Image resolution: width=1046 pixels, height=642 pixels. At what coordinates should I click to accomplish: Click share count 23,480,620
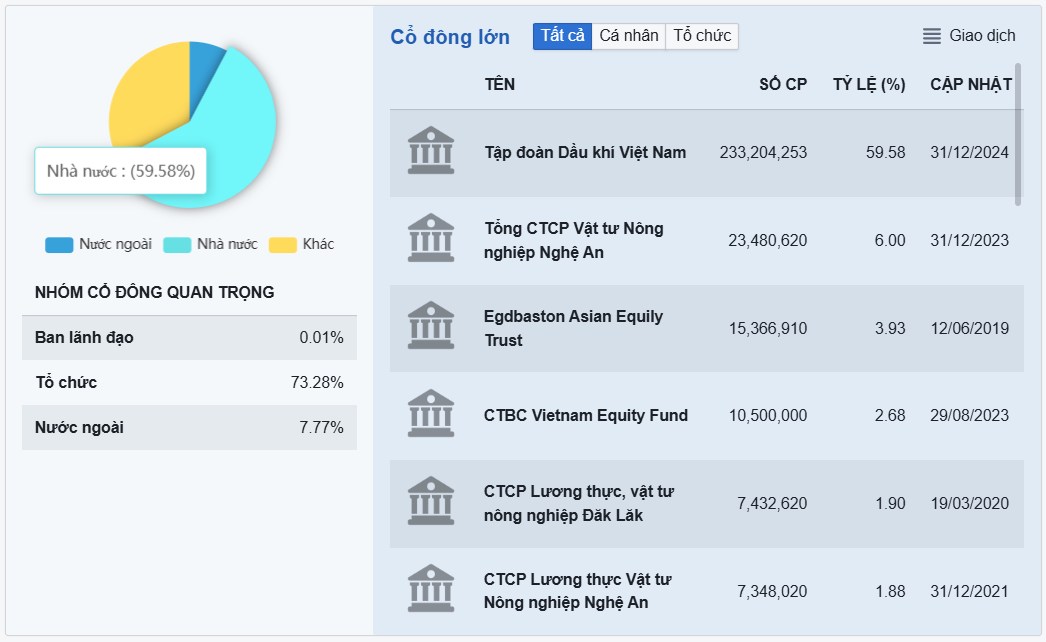(x=767, y=240)
